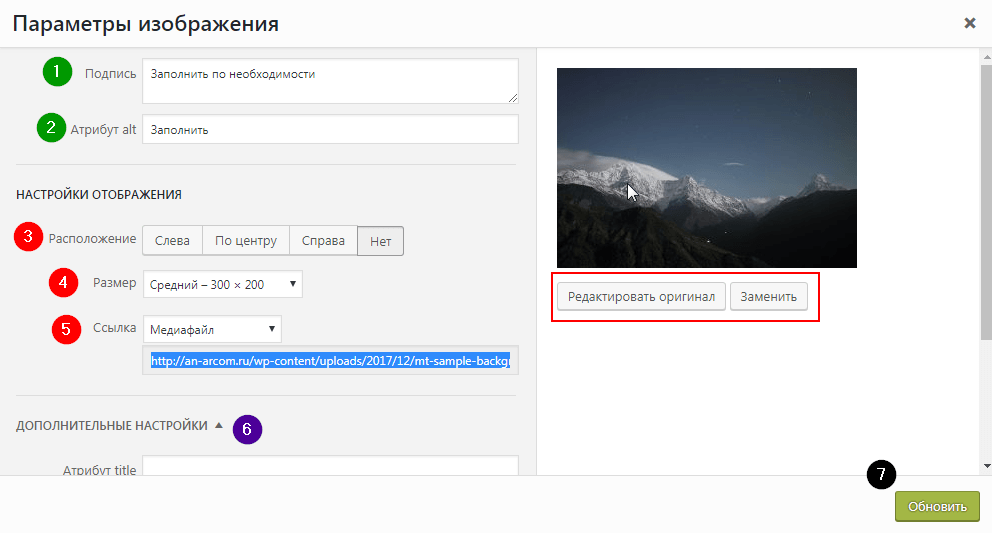This screenshot has width=992, height=533.
Task: Click the Обновить button
Action: tap(937, 506)
